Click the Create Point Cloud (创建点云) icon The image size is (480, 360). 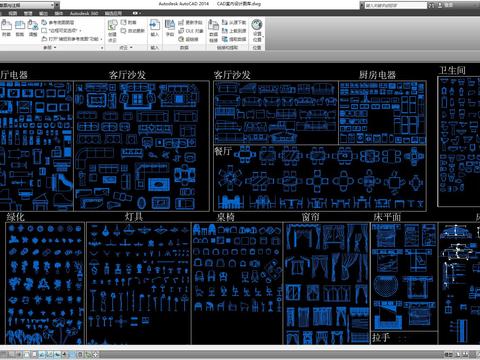tap(112, 30)
